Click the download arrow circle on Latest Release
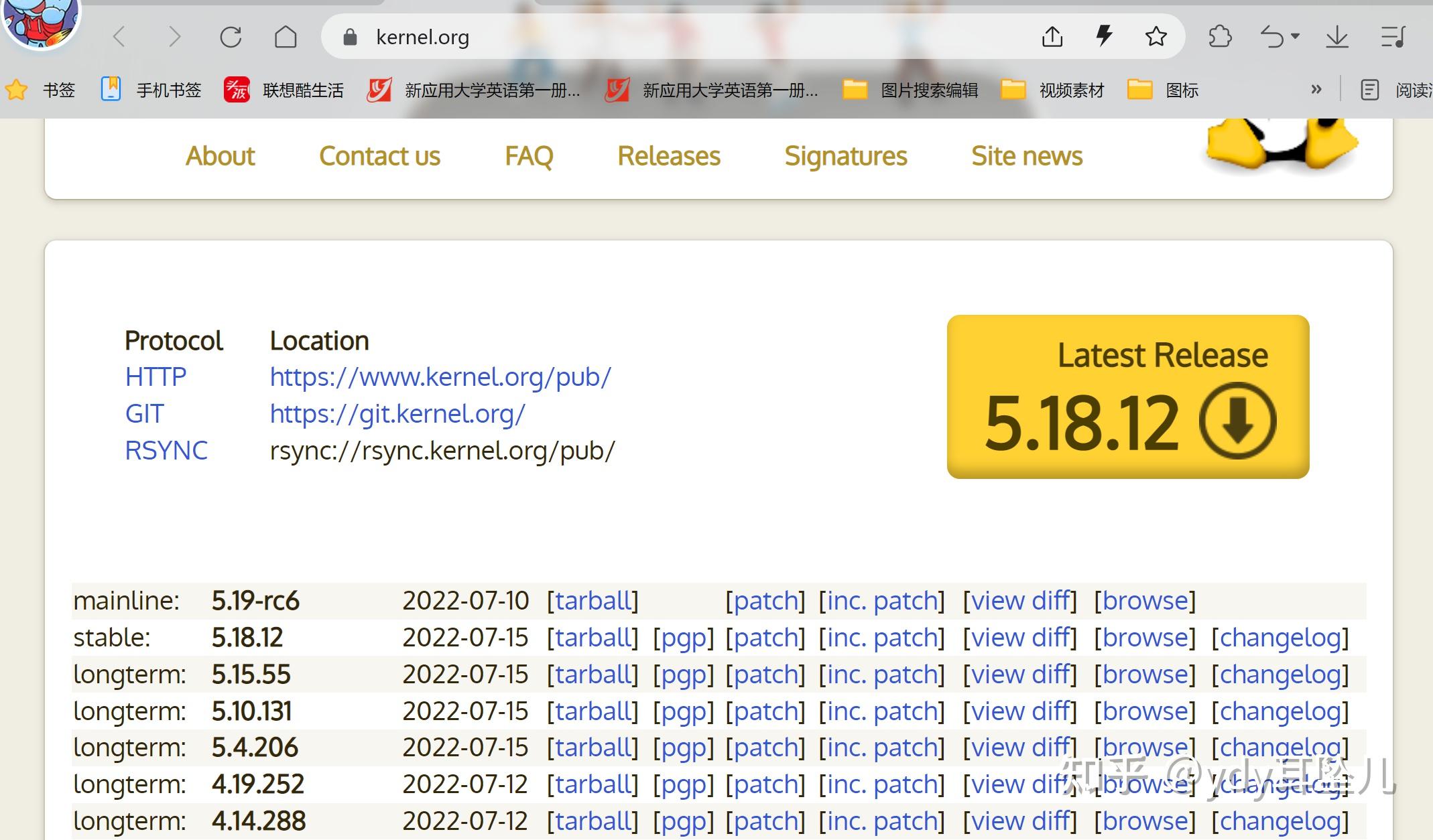 coord(1237,421)
